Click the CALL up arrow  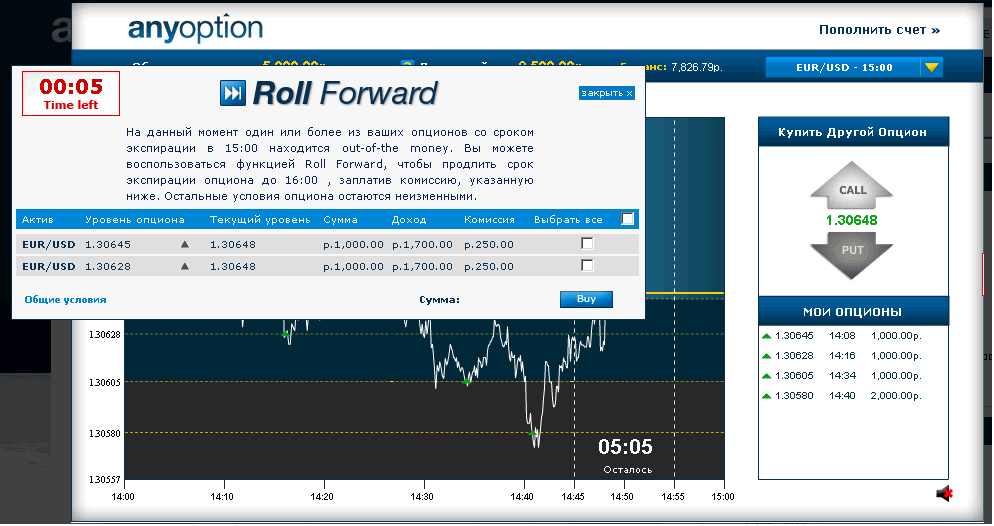click(x=851, y=185)
